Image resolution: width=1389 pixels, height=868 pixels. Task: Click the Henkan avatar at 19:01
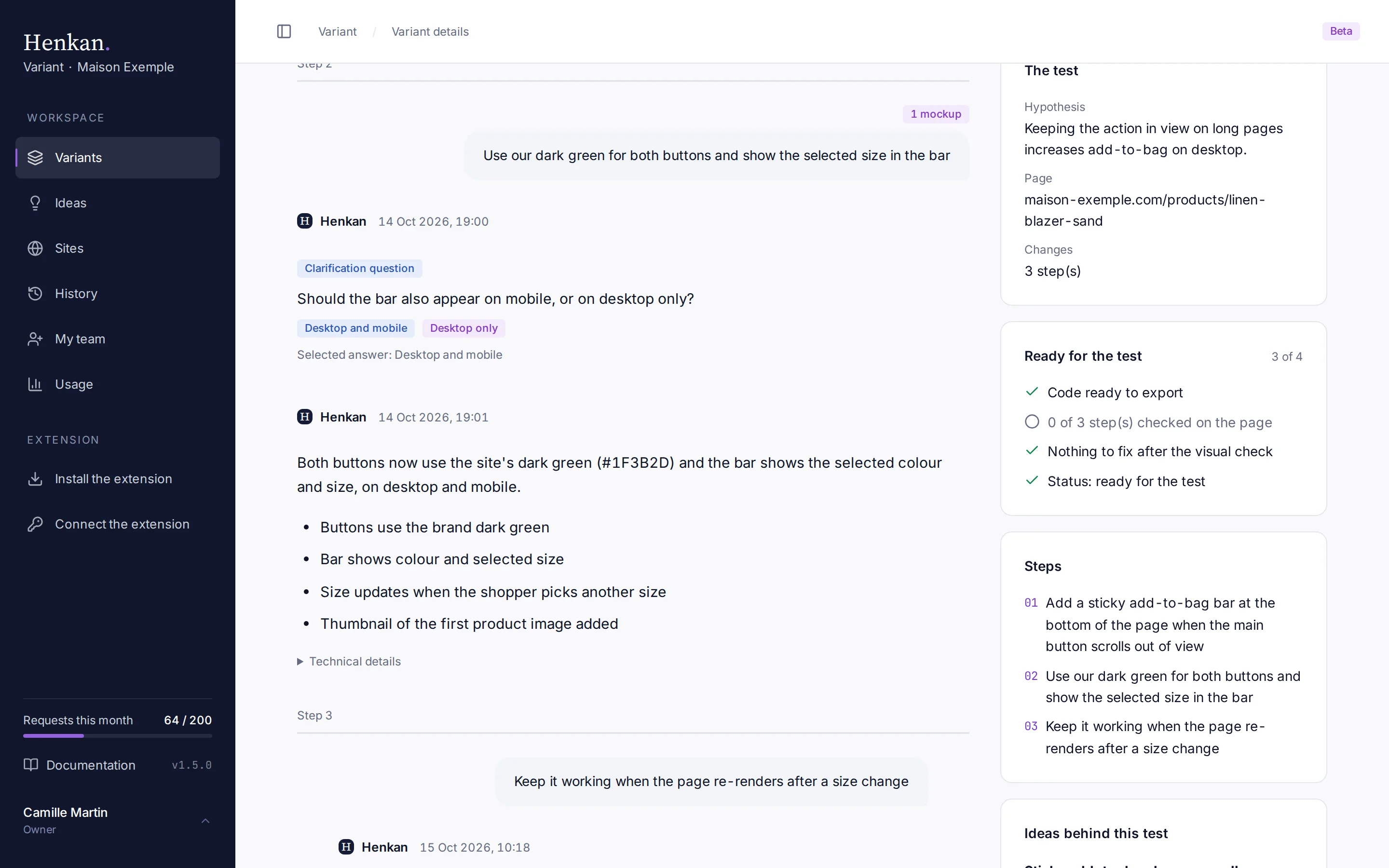305,417
